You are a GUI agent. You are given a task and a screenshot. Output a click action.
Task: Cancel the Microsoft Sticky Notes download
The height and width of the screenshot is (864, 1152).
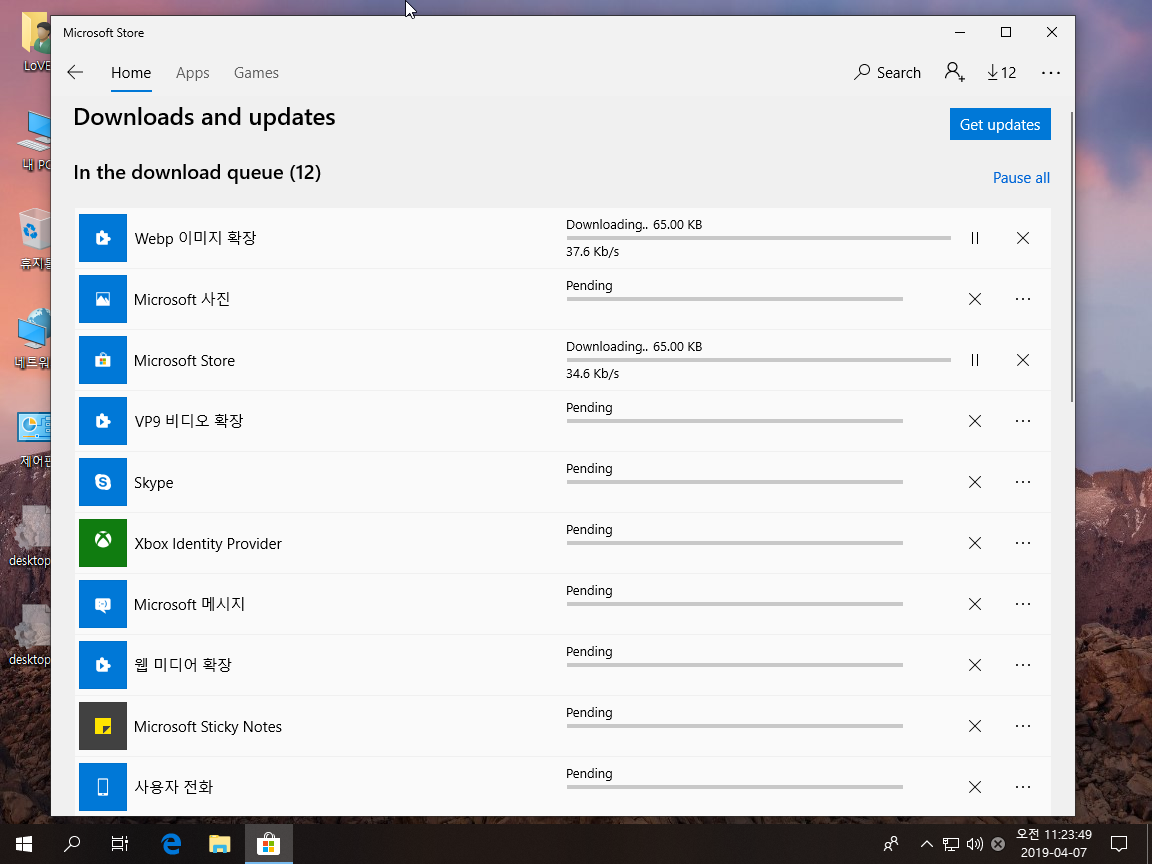tap(974, 726)
